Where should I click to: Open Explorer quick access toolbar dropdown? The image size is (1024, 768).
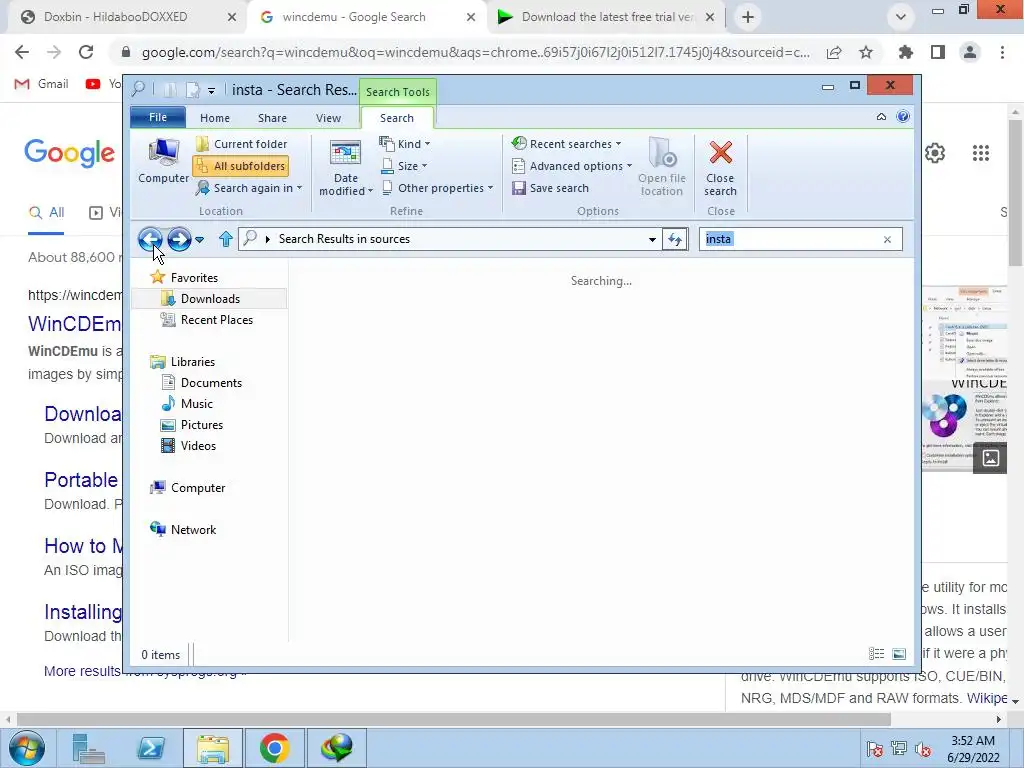[x=212, y=91]
